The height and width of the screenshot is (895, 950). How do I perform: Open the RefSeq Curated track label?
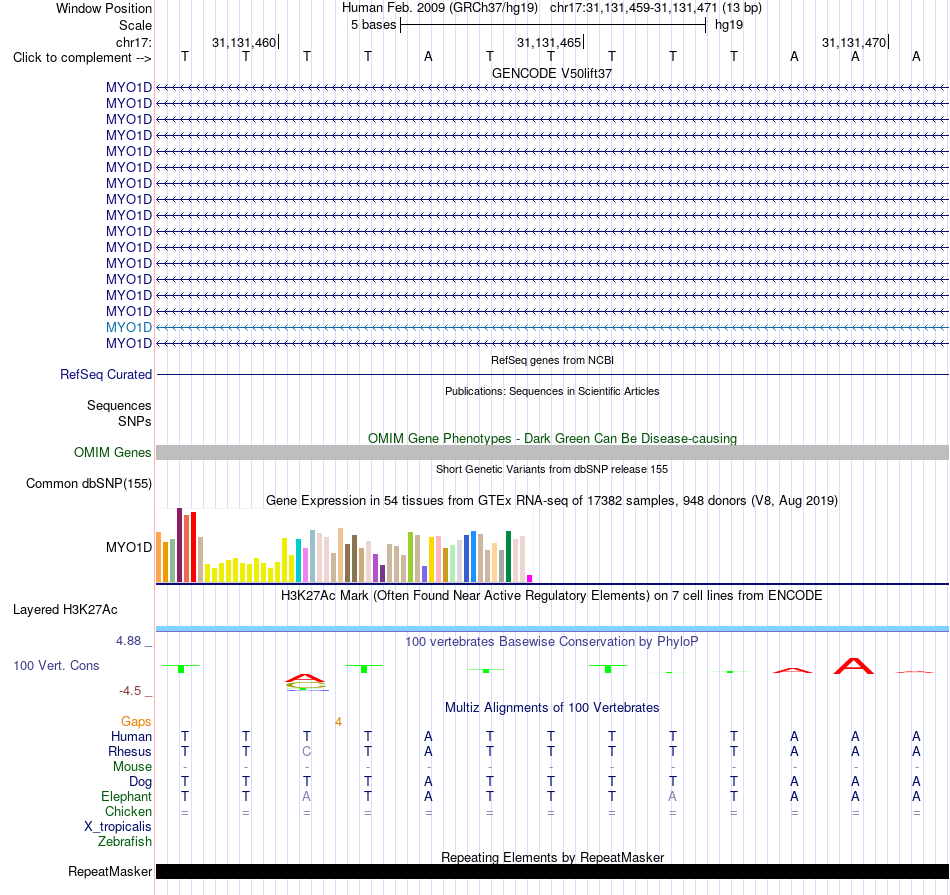pyautogui.click(x=105, y=374)
